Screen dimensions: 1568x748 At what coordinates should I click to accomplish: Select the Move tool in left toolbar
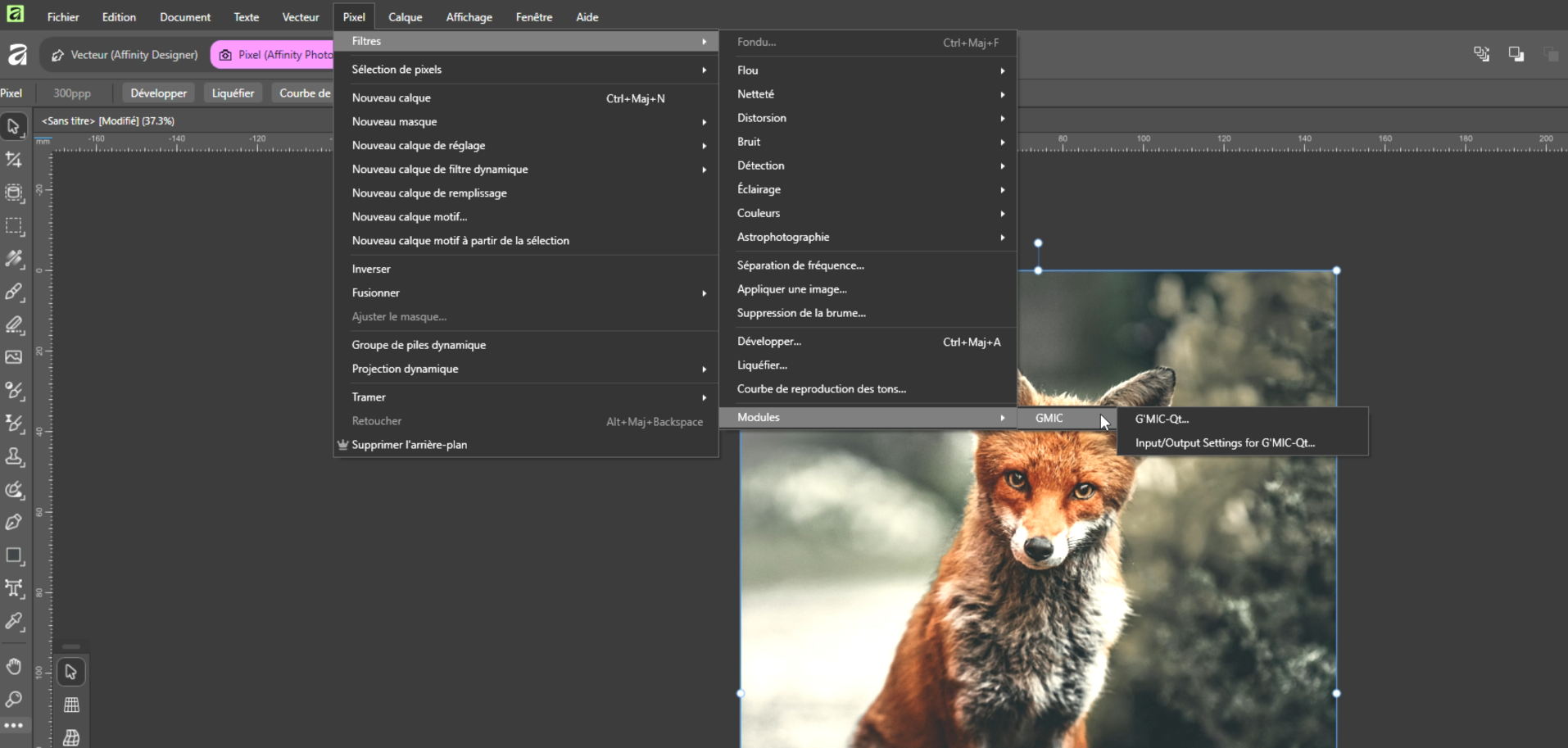(14, 126)
